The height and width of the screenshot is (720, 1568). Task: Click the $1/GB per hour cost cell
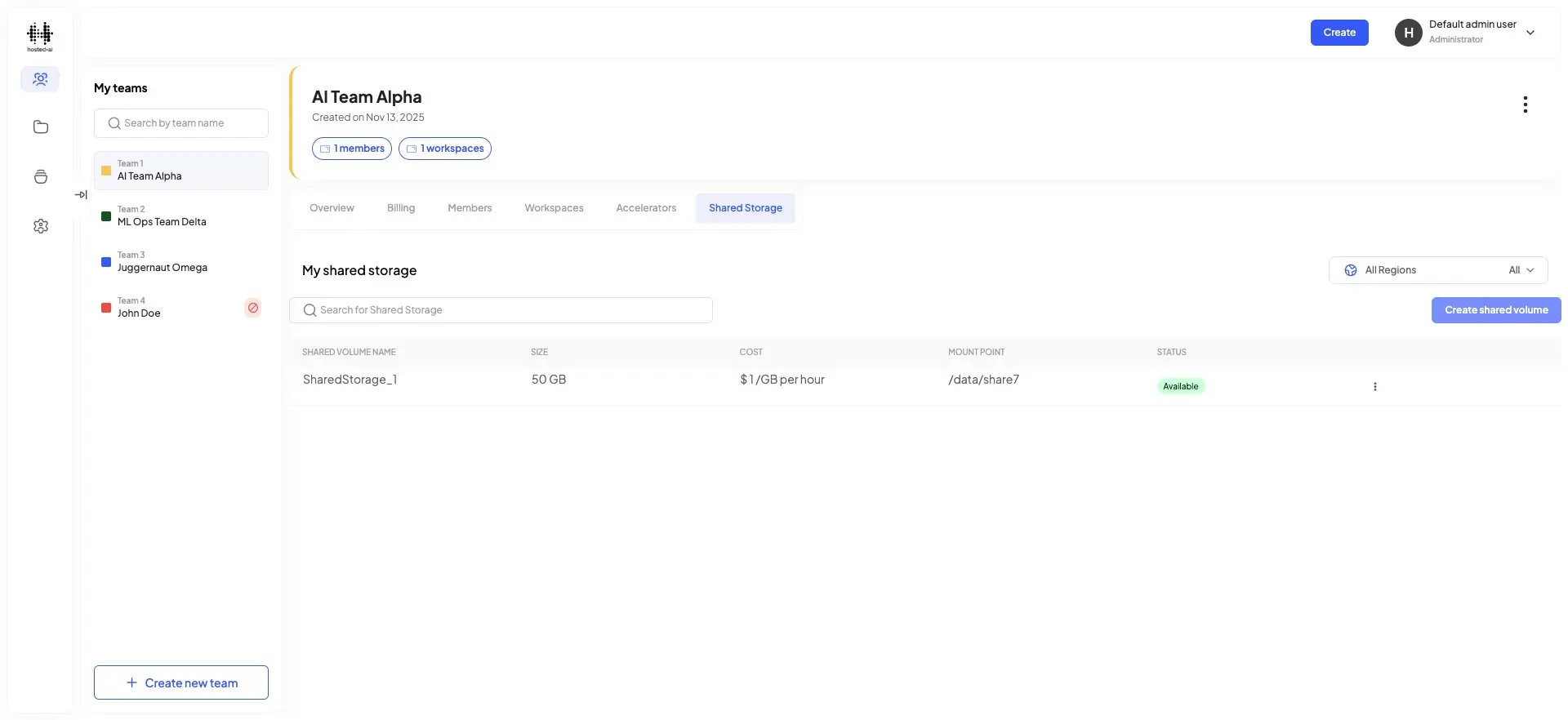(x=782, y=380)
